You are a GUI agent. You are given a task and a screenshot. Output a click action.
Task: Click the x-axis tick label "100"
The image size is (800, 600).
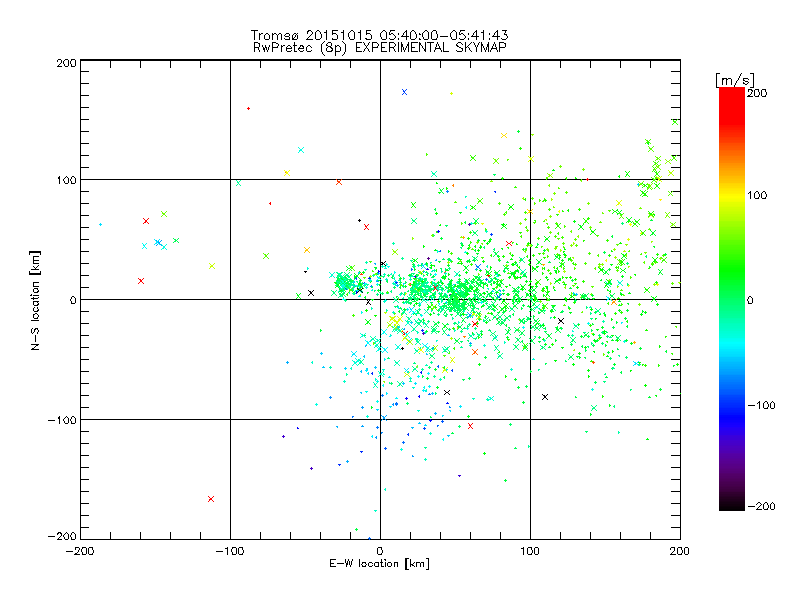530,551
